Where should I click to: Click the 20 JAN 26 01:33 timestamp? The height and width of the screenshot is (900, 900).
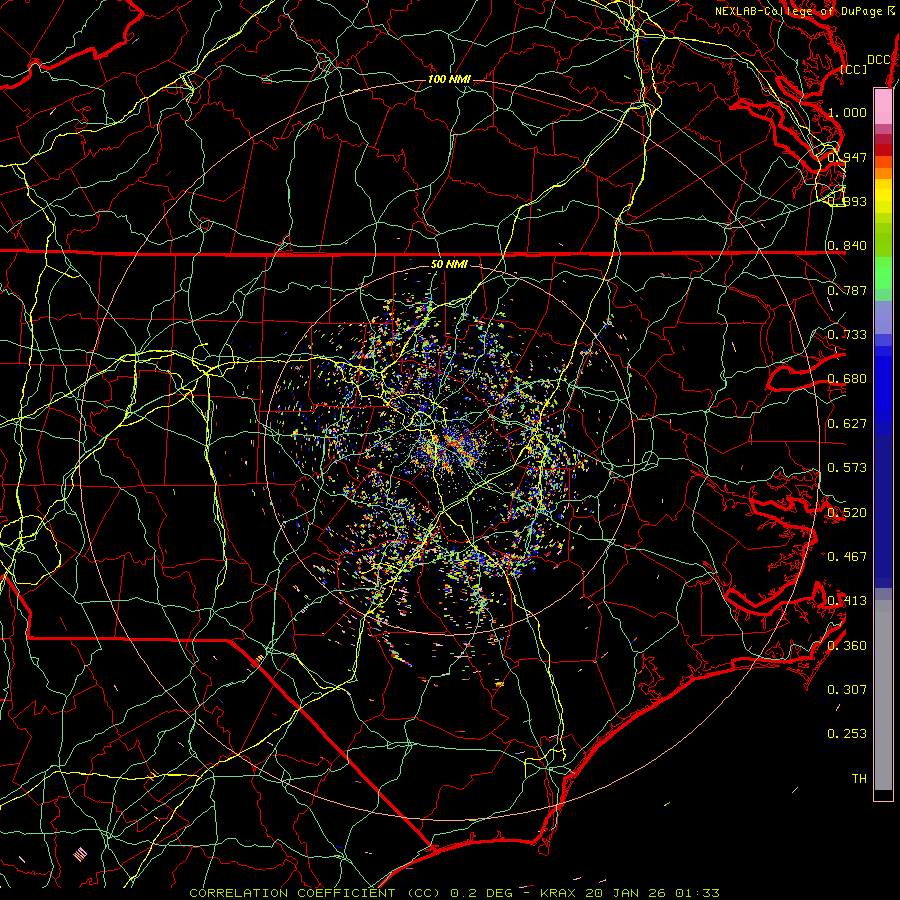click(653, 893)
